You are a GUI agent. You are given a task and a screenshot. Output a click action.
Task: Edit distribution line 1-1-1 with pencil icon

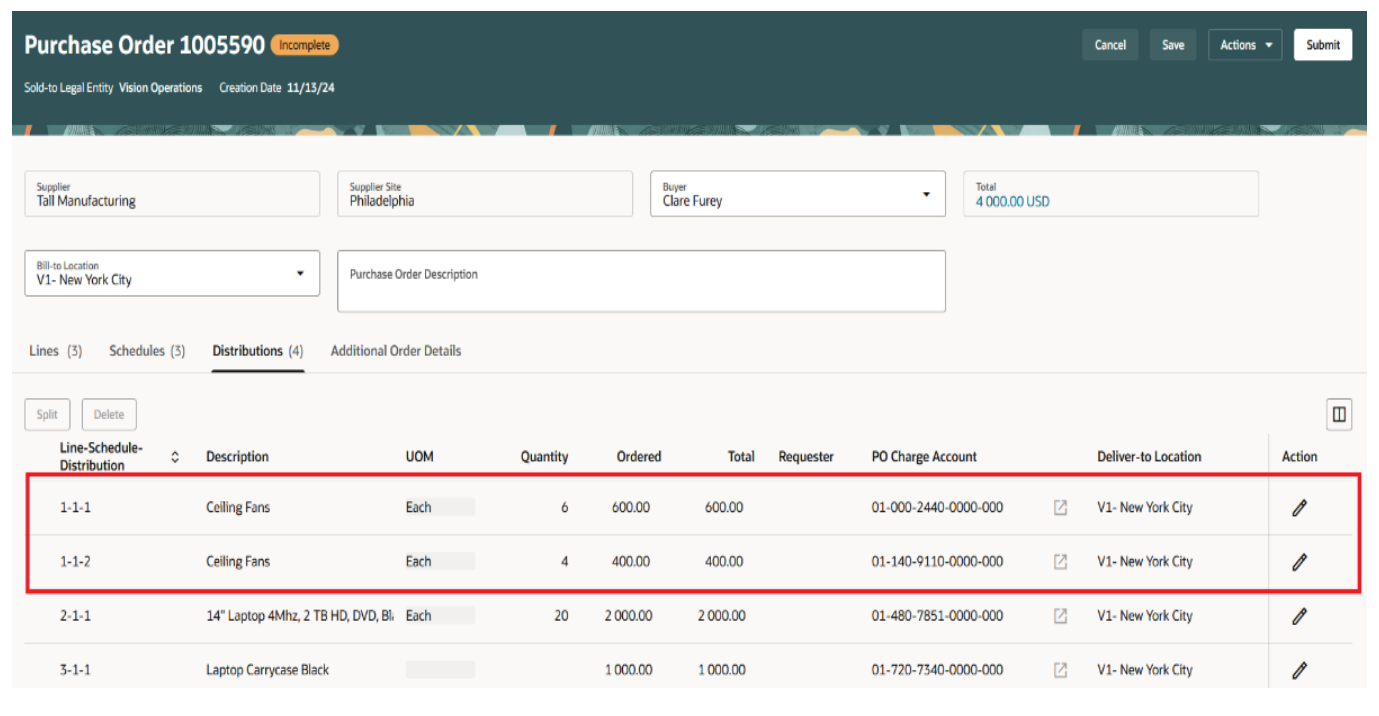[1298, 507]
